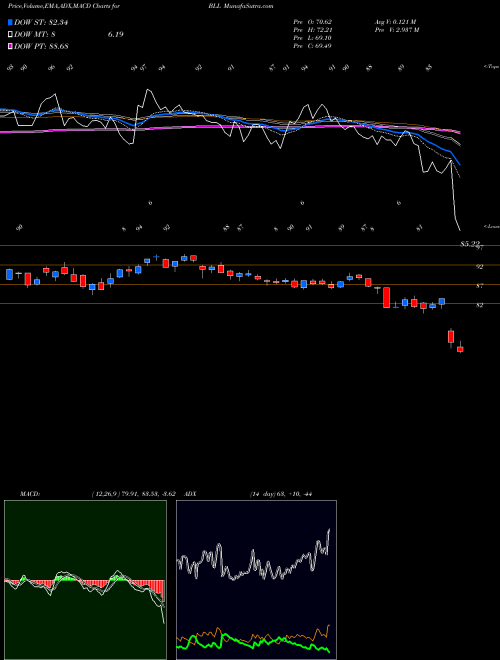Click the Avg V volume value

pyautogui.click(x=405, y=21)
